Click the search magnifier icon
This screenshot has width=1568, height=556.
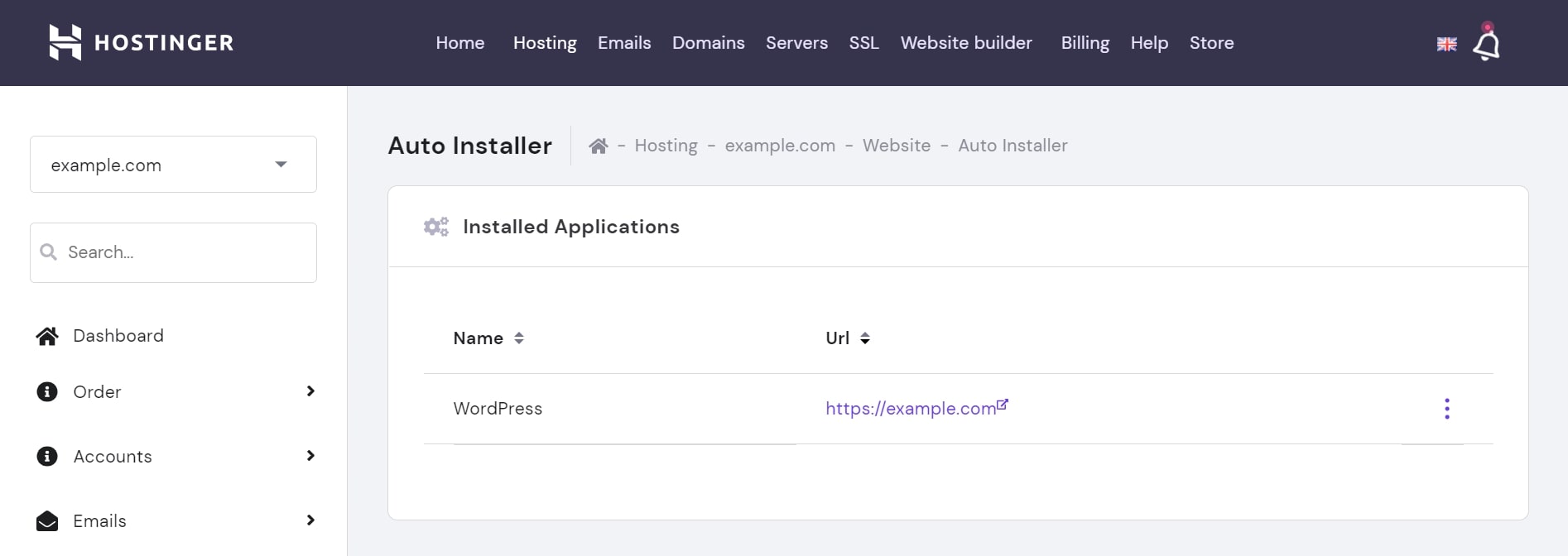point(49,252)
